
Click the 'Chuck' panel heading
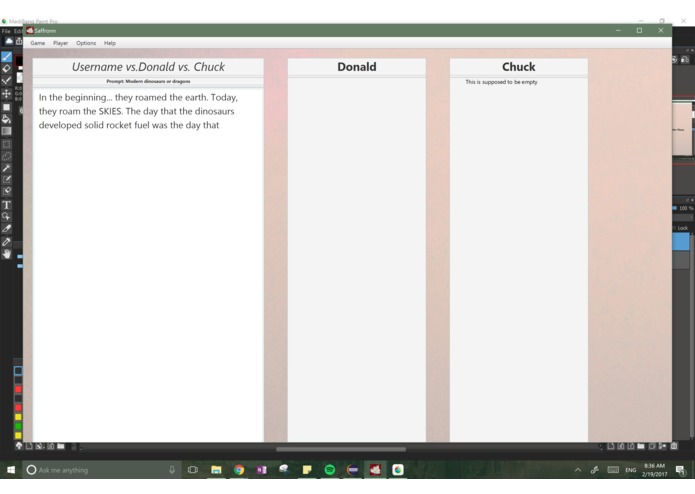pyautogui.click(x=519, y=67)
